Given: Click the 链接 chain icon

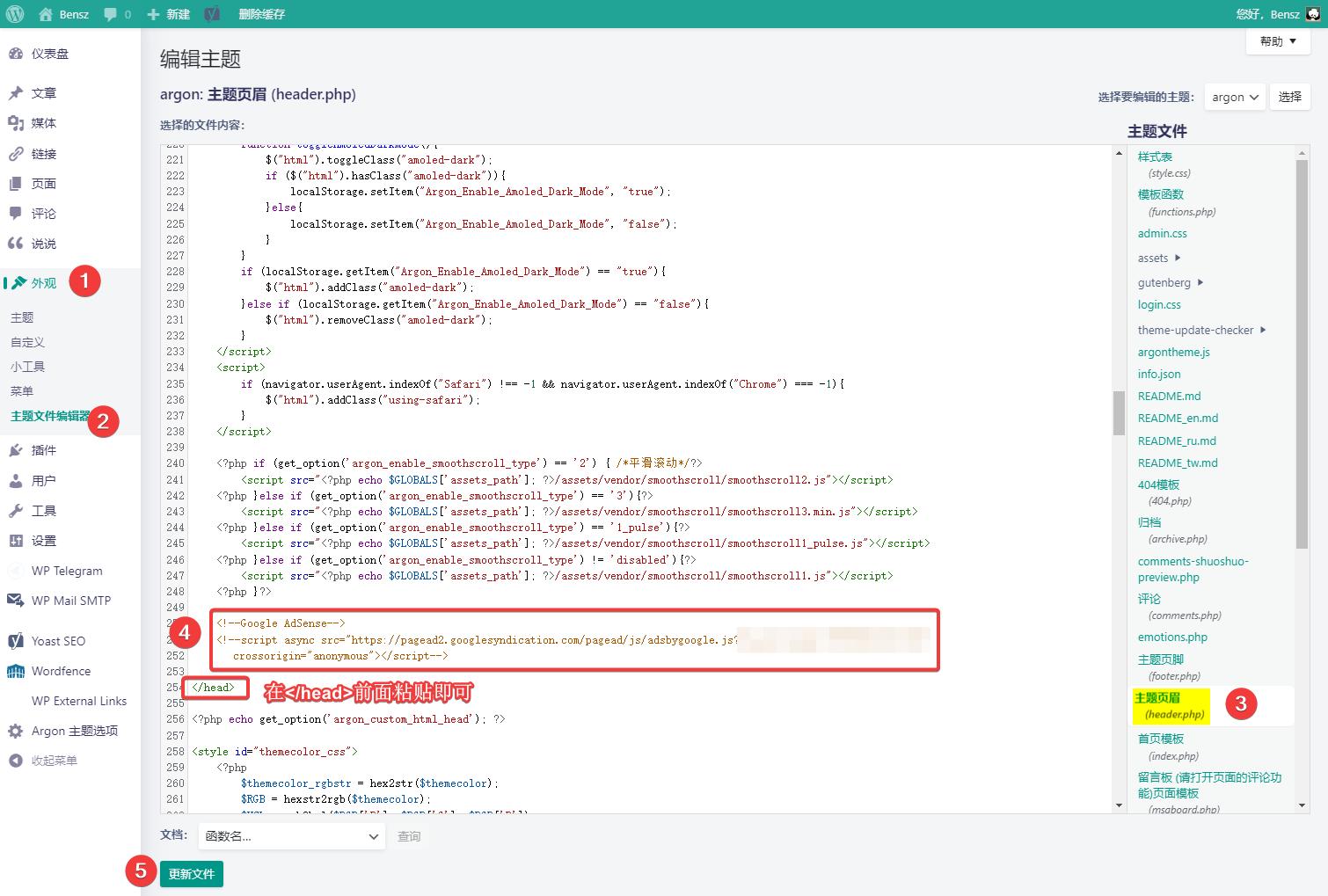Looking at the screenshot, I should pyautogui.click(x=16, y=154).
